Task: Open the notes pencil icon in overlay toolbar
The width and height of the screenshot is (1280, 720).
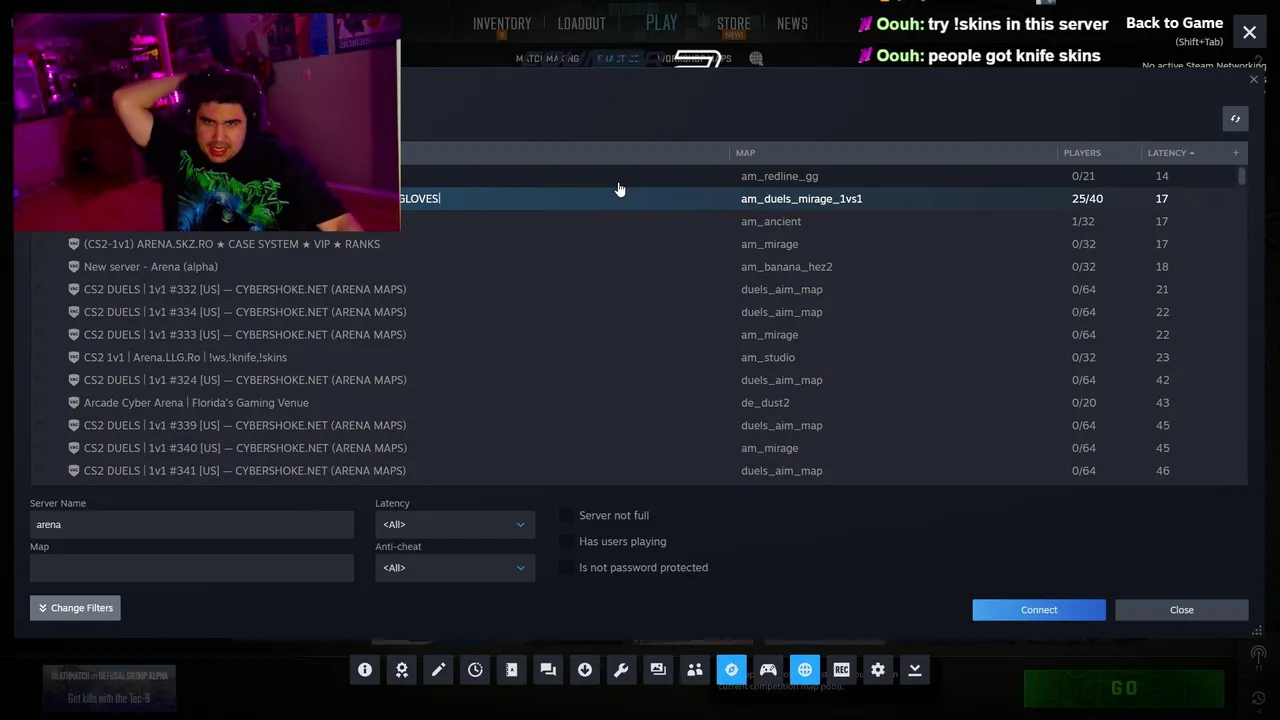Action: [x=438, y=670]
